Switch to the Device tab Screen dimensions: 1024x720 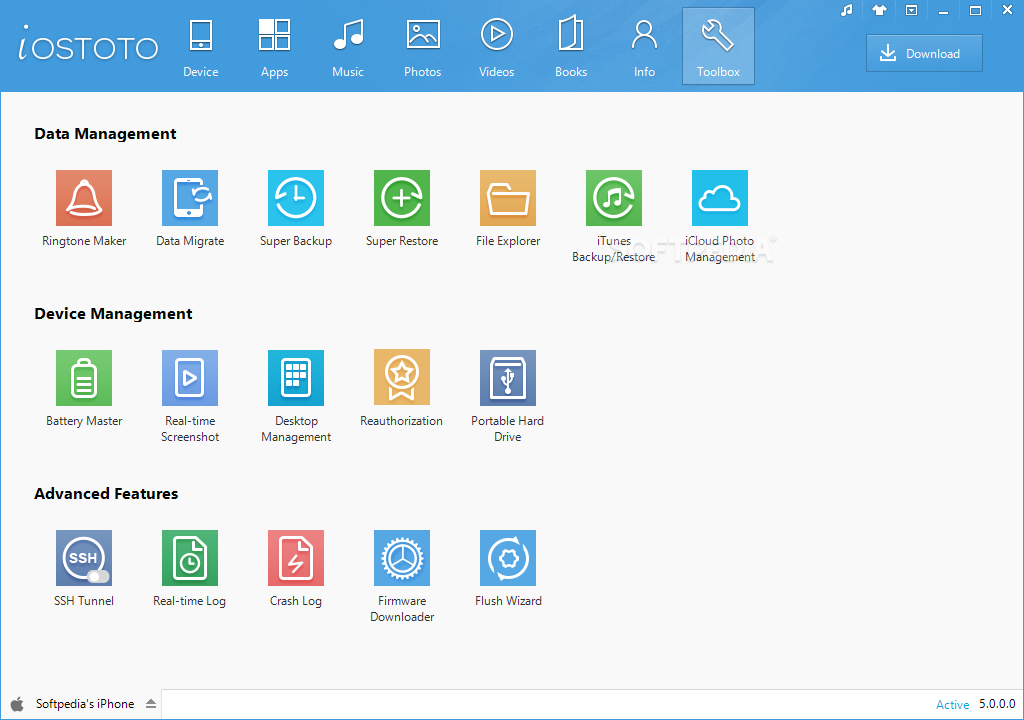(x=200, y=47)
